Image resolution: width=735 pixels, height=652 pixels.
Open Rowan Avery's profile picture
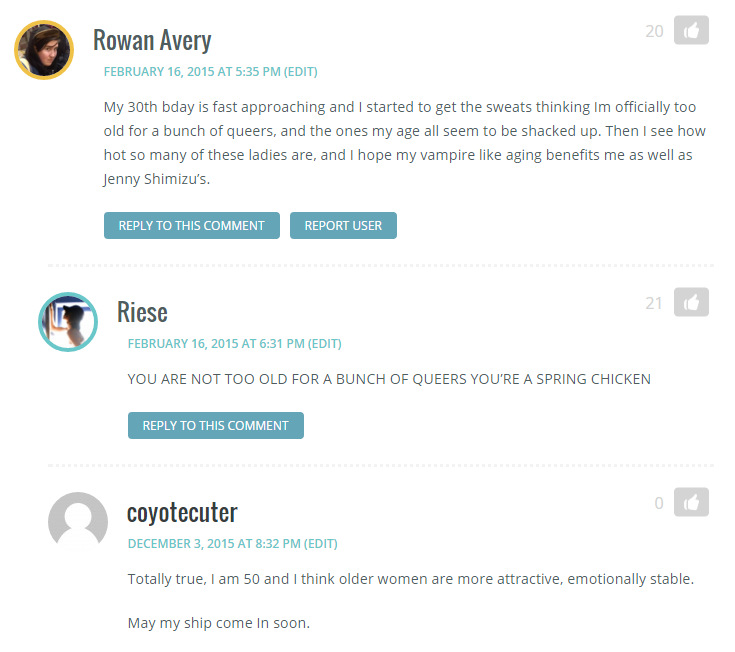click(x=44, y=50)
